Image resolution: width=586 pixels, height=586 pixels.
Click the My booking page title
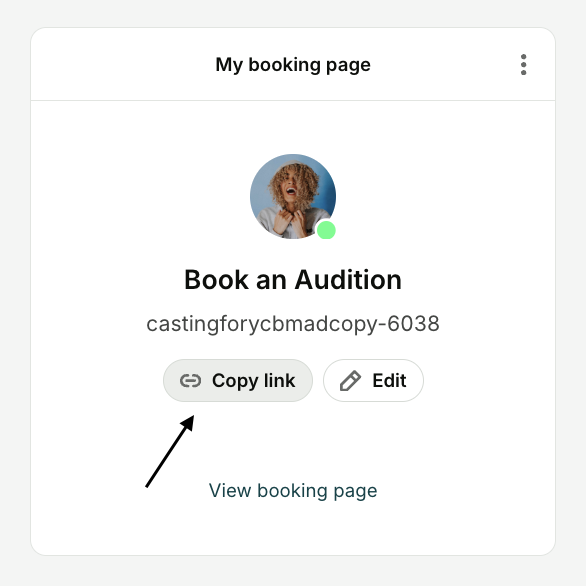click(293, 65)
